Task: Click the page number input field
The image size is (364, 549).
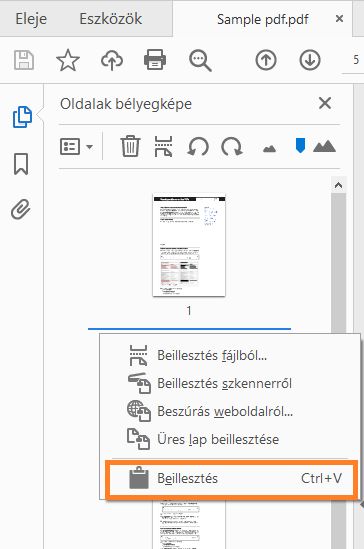Action: (x=353, y=60)
